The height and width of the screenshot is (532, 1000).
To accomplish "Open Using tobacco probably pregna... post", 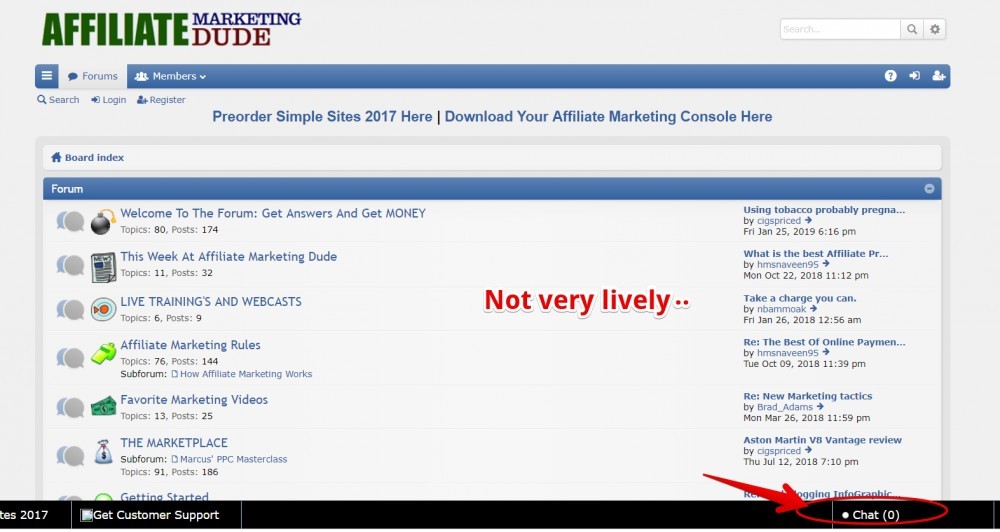I will (x=824, y=209).
